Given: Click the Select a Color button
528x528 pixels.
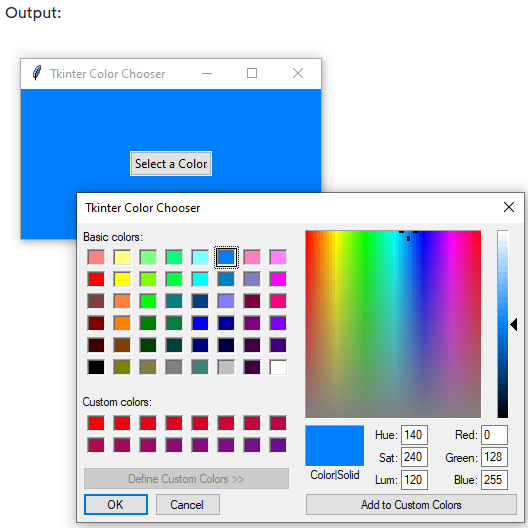Looking at the screenshot, I should (171, 164).
